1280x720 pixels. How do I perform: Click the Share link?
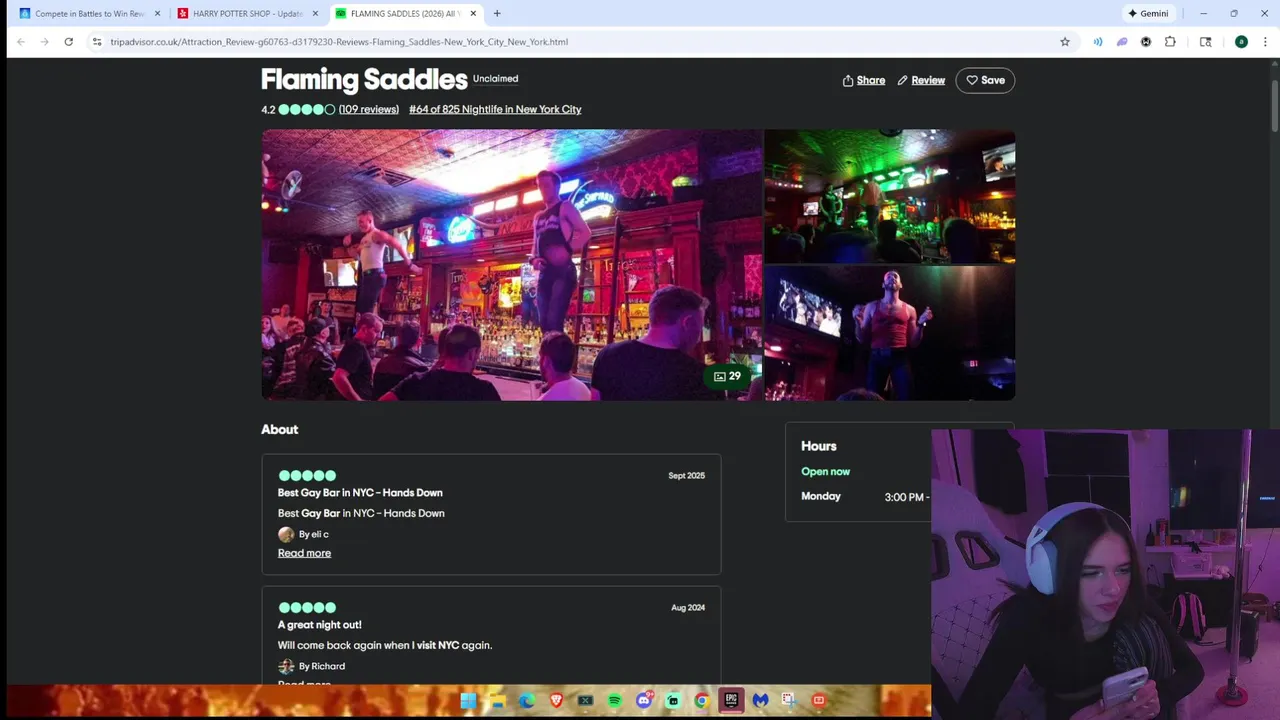(x=870, y=80)
